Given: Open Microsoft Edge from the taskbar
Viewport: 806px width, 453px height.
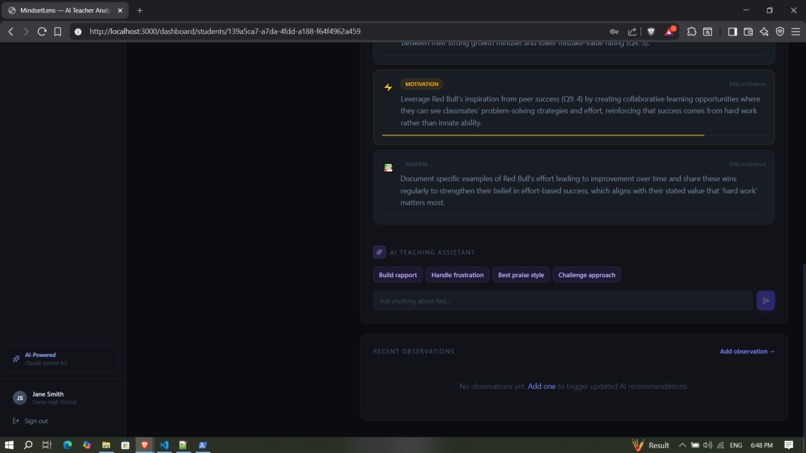Looking at the screenshot, I should click(67, 445).
